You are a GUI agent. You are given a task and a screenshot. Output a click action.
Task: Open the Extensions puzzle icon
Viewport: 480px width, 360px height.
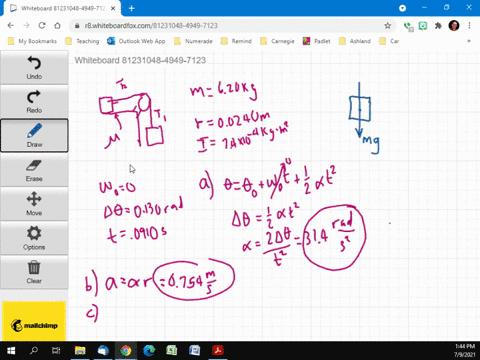438,26
